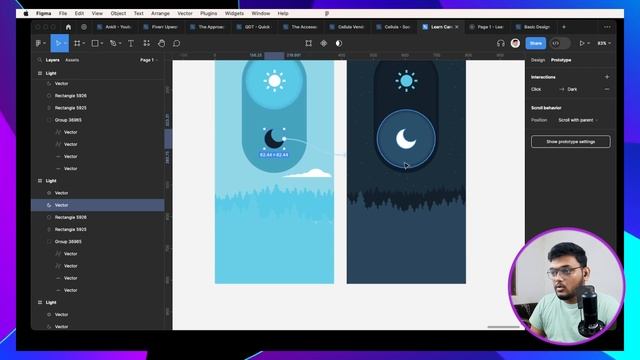640x360 pixels.
Task: Click the sun icon in the light frame
Action: (x=274, y=81)
